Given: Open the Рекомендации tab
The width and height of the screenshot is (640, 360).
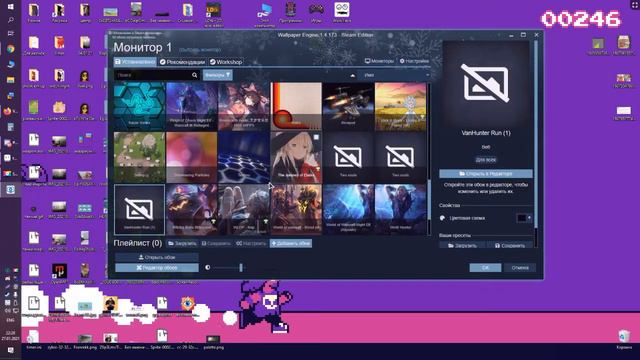Looking at the screenshot, I should [182, 62].
